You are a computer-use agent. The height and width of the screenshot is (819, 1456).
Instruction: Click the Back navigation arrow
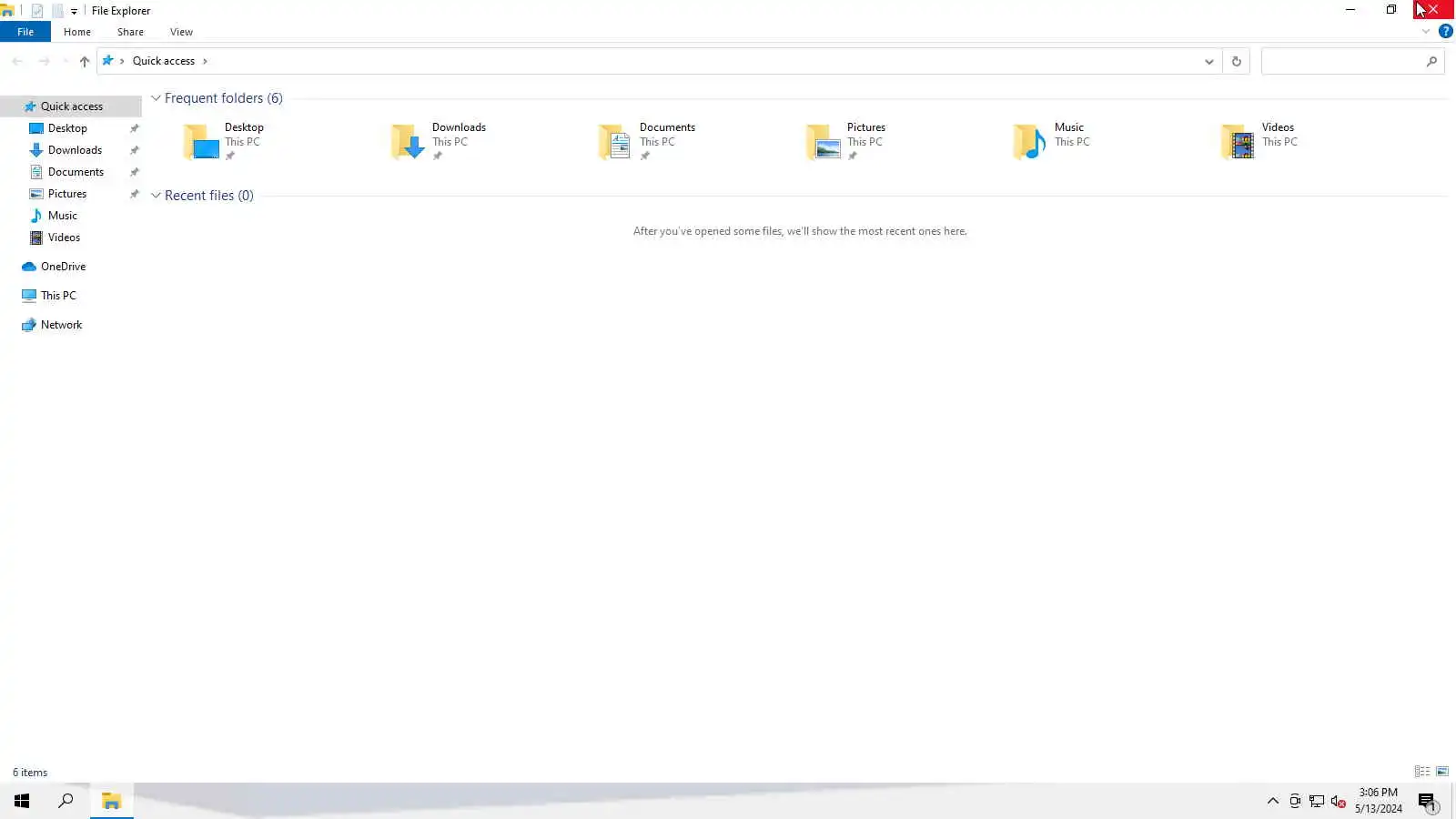pos(17,61)
